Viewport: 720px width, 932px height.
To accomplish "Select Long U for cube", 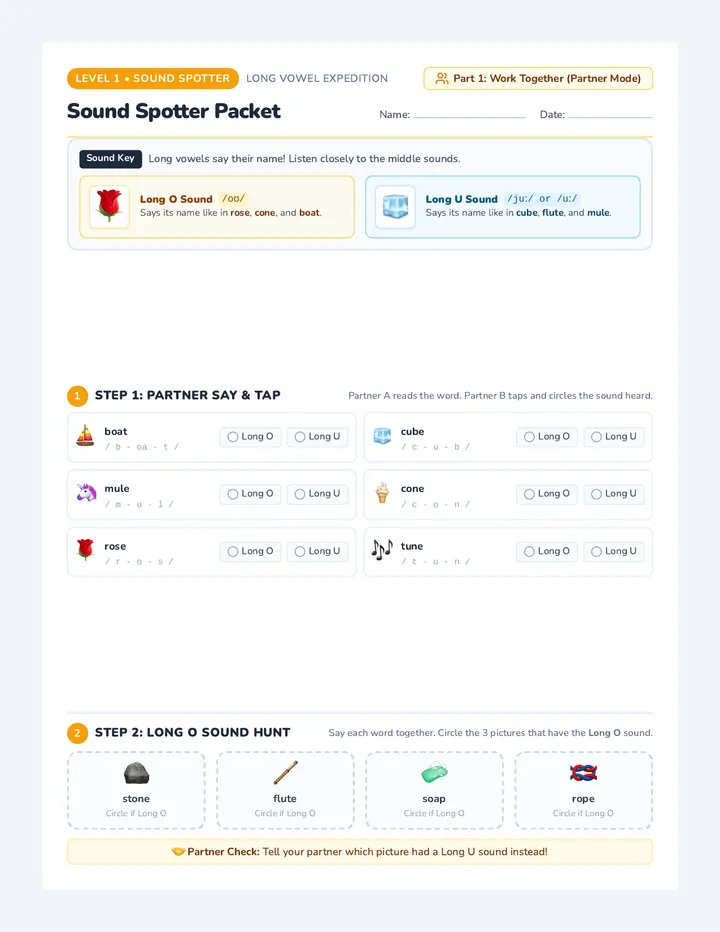I will (614, 437).
